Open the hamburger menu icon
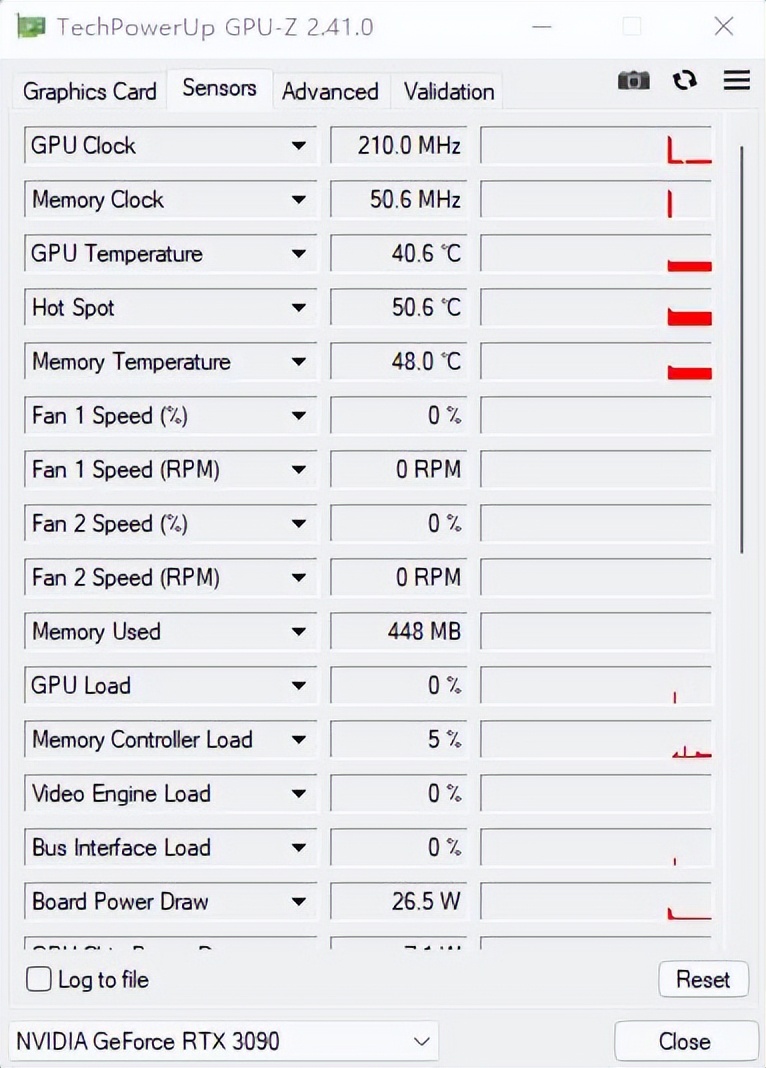766x1068 pixels. point(737,81)
